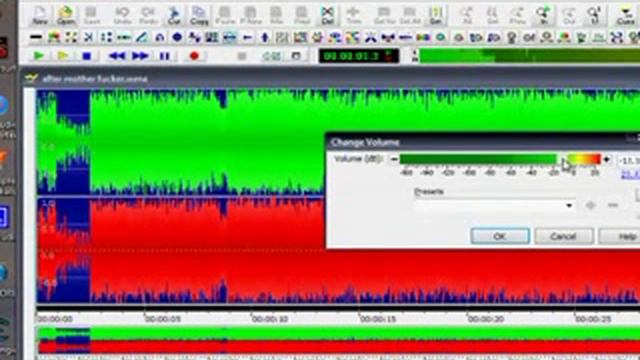Confirm Change Volume with OK
Image resolution: width=640 pixels, height=360 pixels.
coord(500,236)
